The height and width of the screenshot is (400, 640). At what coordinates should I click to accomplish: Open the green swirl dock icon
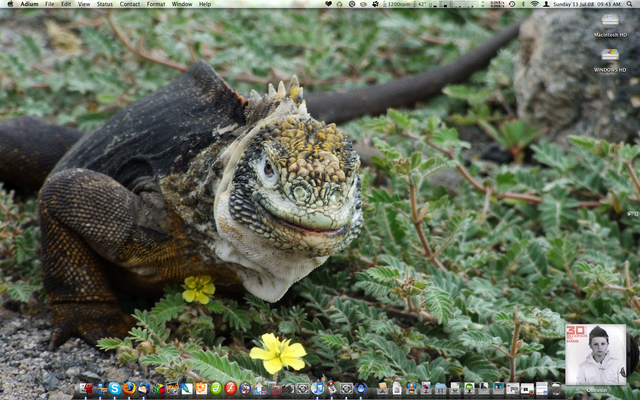click(216, 388)
